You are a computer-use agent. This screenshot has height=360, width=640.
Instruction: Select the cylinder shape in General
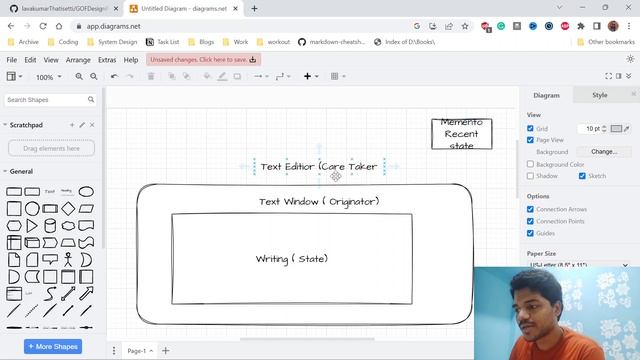(x=50, y=226)
